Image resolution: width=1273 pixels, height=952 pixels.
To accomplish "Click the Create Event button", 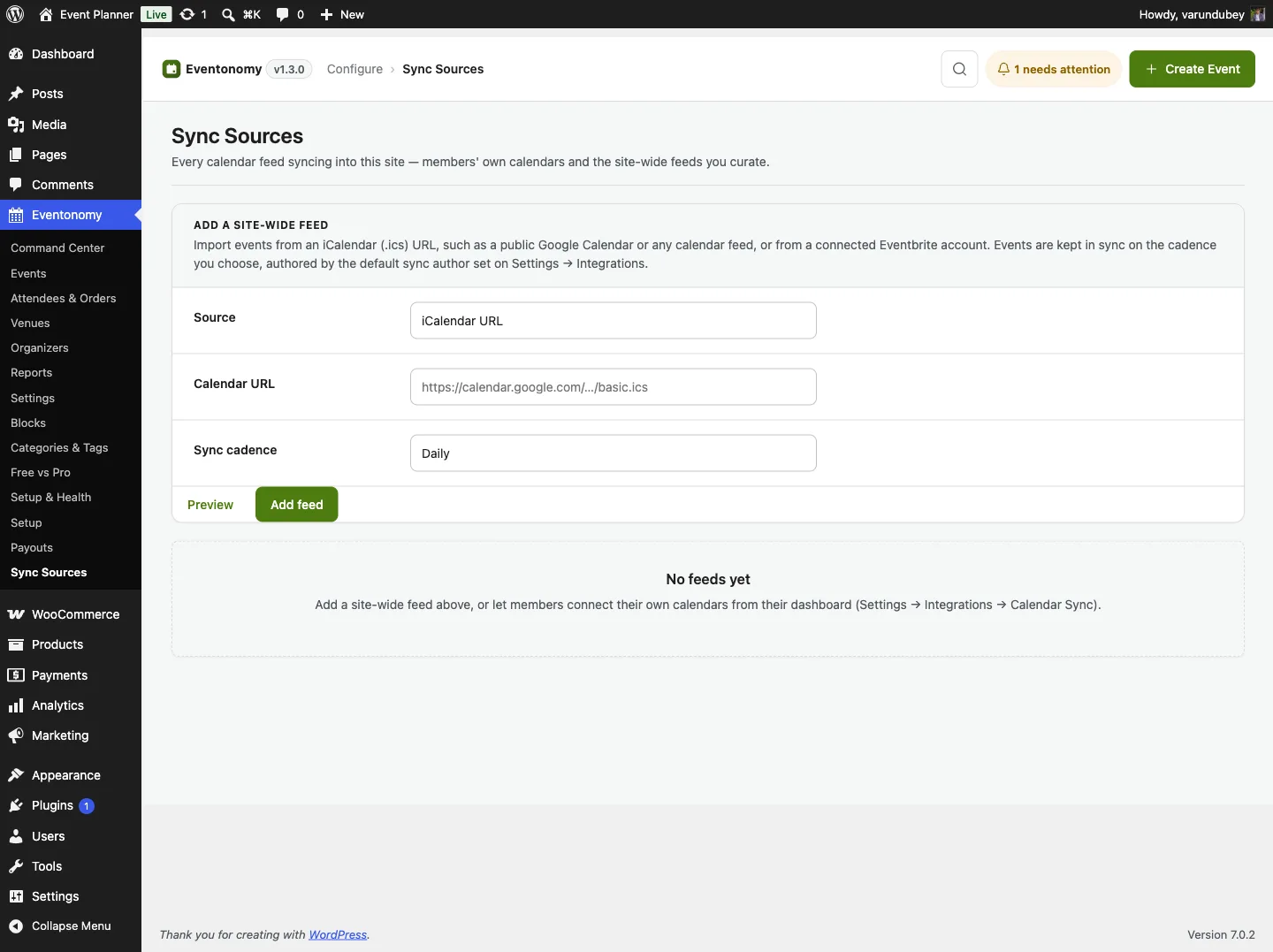I will 1192,69.
